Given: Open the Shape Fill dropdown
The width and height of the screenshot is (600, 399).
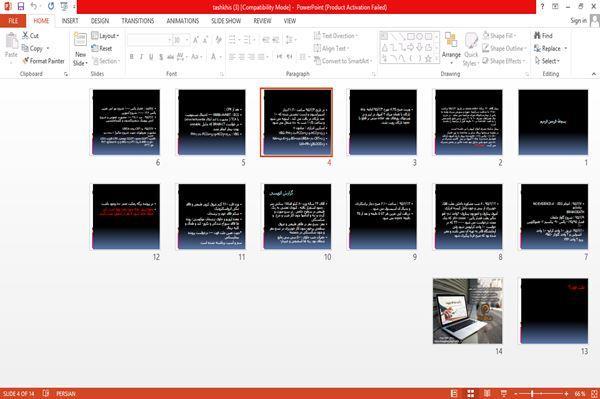Looking at the screenshot, I should pos(499,36).
